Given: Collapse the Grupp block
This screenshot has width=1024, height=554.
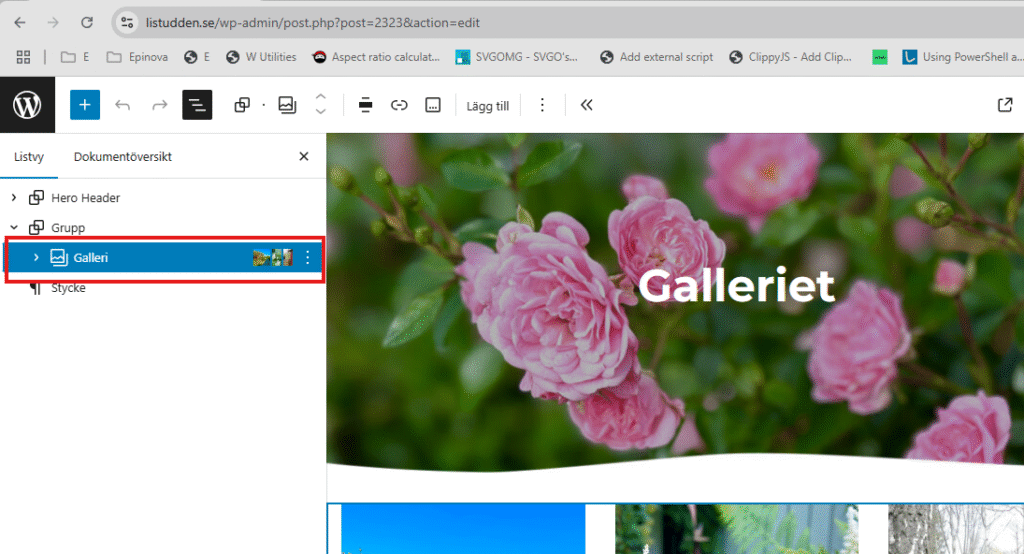Looking at the screenshot, I should (x=14, y=227).
